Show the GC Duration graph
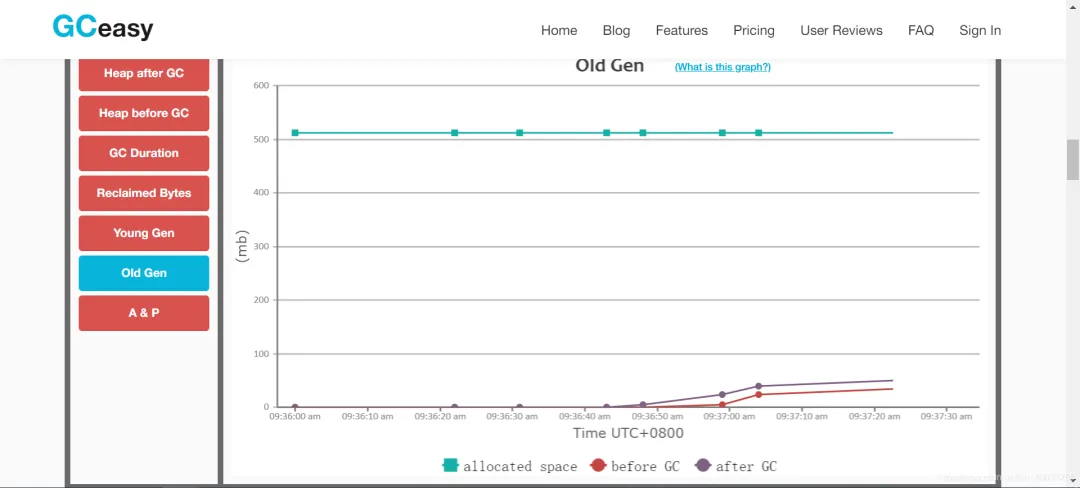This screenshot has width=1080, height=488. 144,153
